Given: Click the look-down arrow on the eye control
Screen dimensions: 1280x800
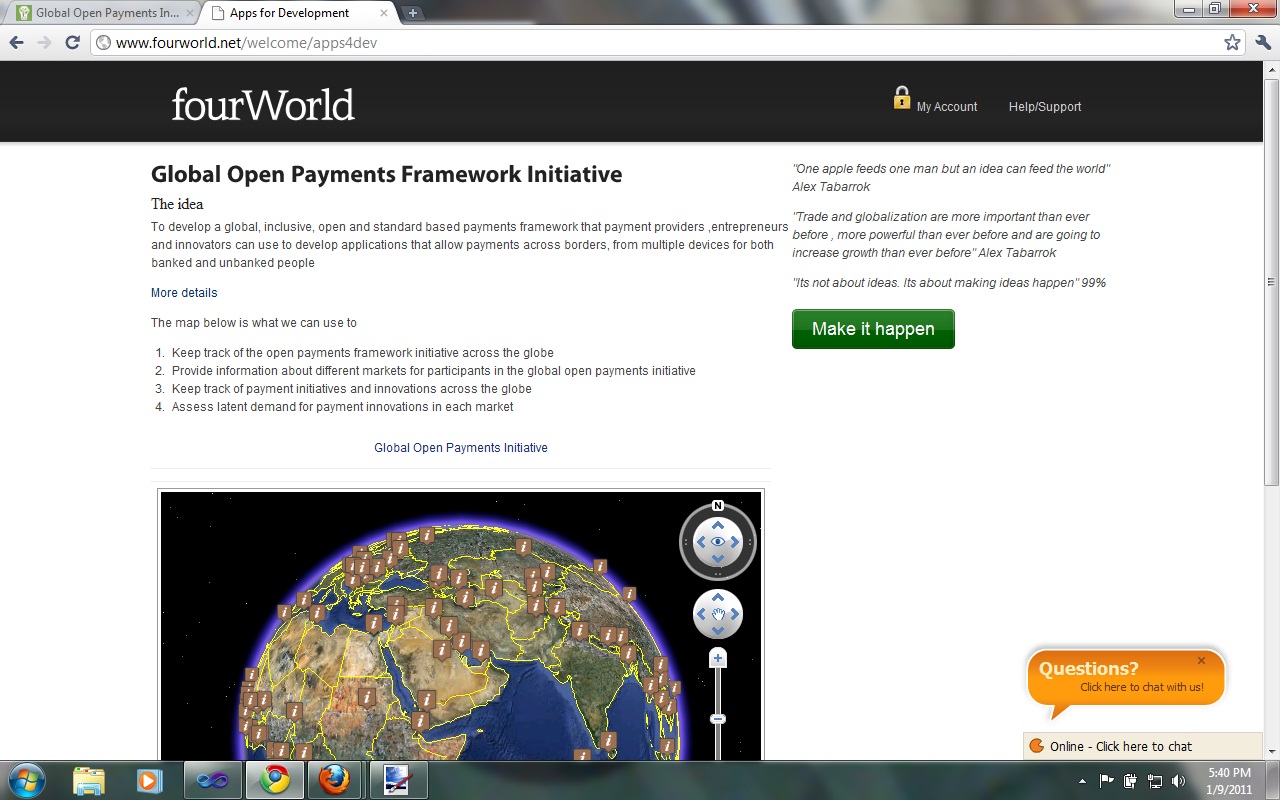Looking at the screenshot, I should 718,558.
